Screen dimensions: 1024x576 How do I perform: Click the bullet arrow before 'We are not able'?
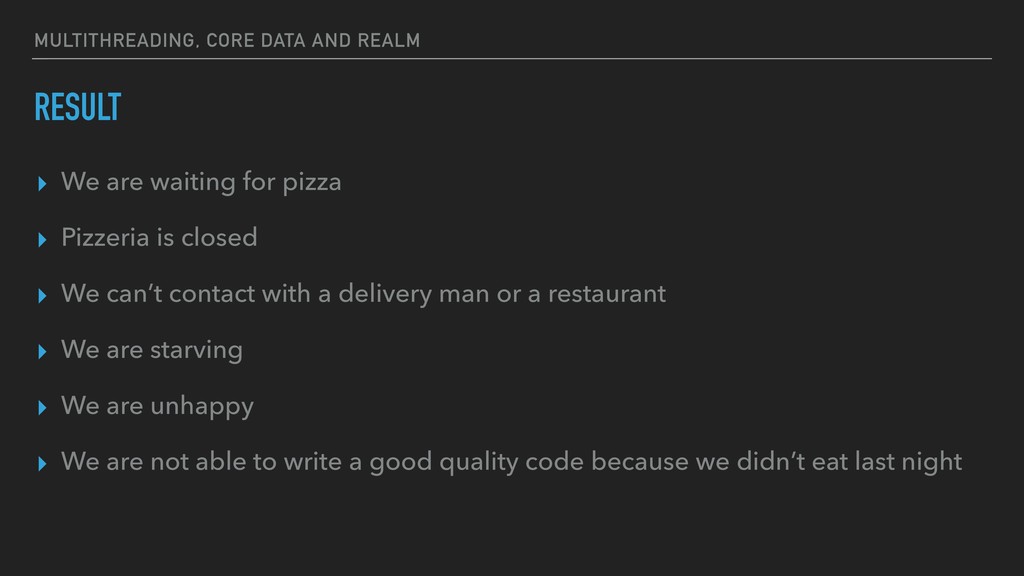pyautogui.click(x=42, y=464)
